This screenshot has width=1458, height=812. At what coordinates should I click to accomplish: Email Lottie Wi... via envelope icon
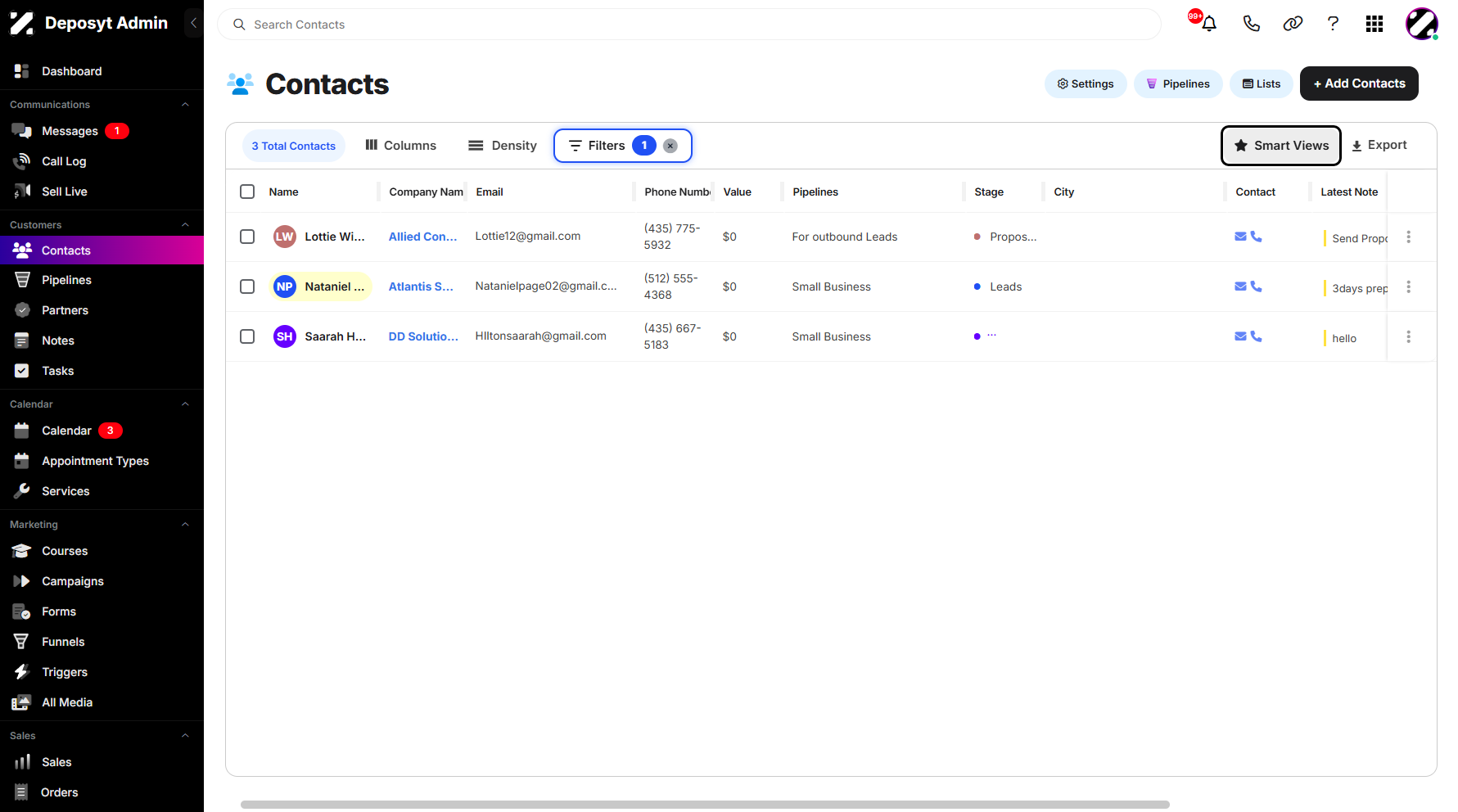click(1240, 237)
